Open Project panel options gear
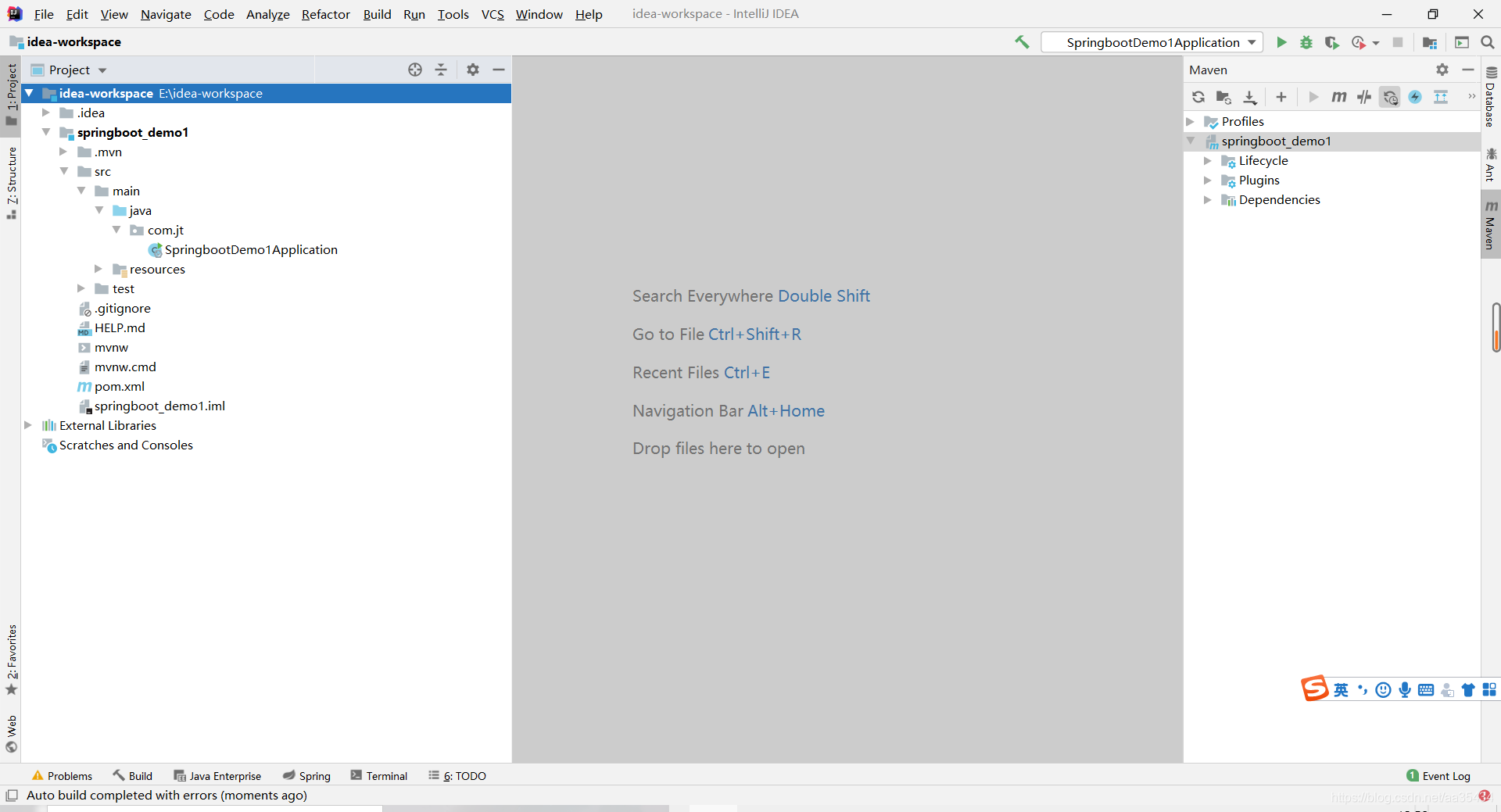The image size is (1501, 812). [473, 70]
